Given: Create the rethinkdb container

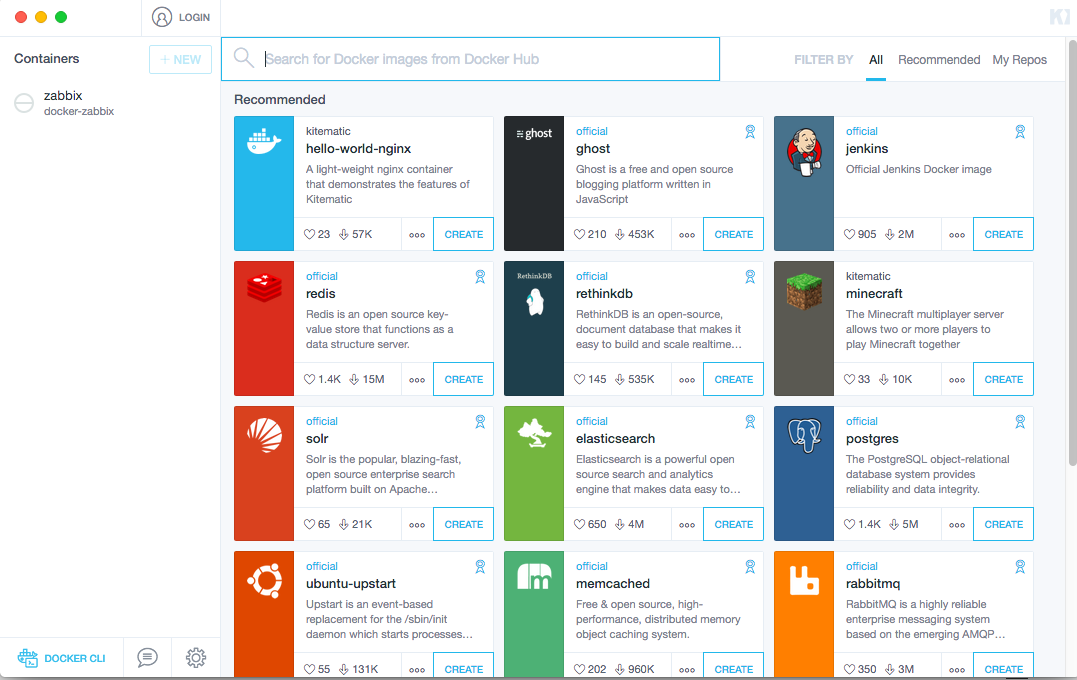Looking at the screenshot, I should [734, 379].
